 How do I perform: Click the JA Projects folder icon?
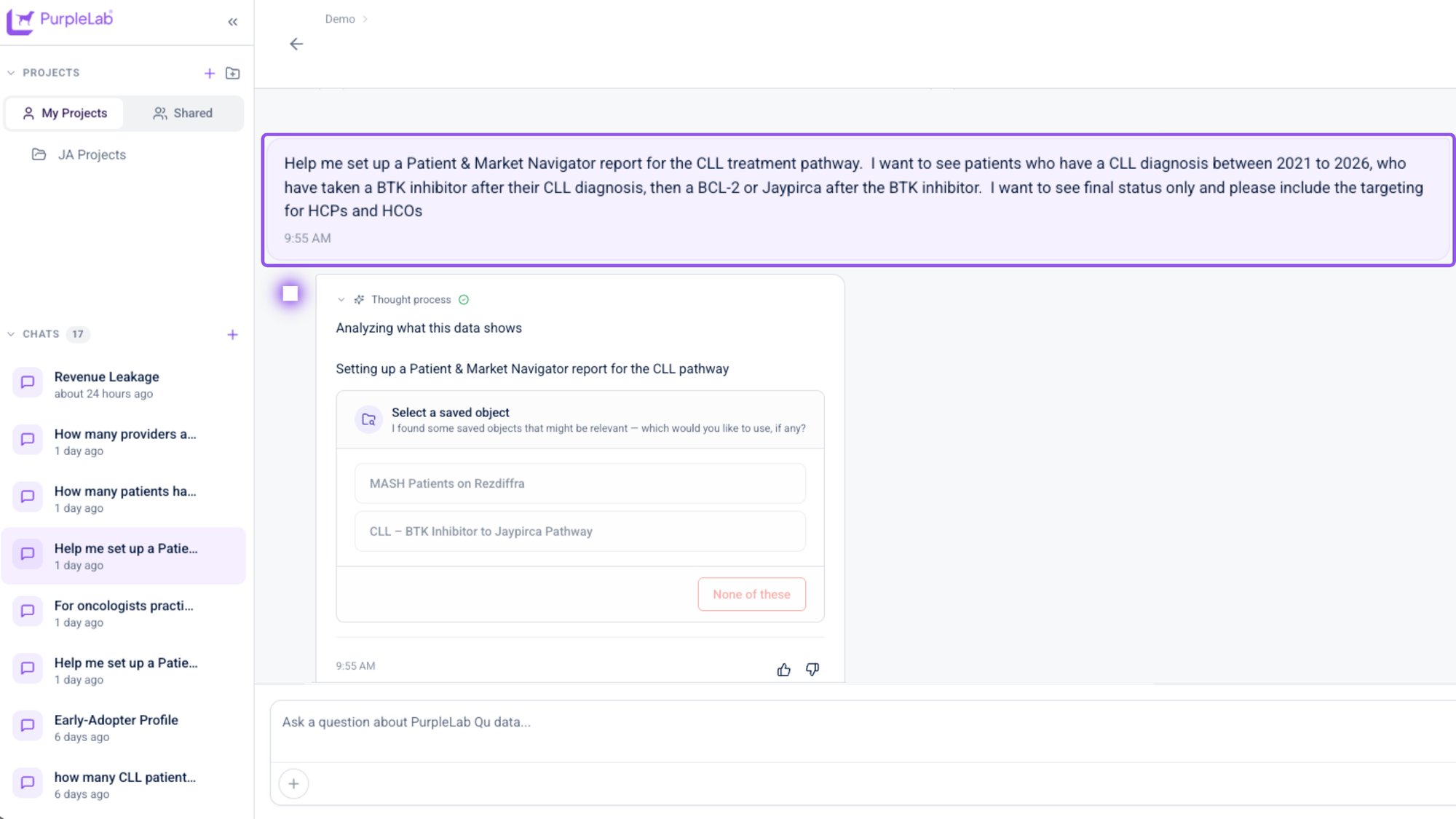tap(39, 154)
